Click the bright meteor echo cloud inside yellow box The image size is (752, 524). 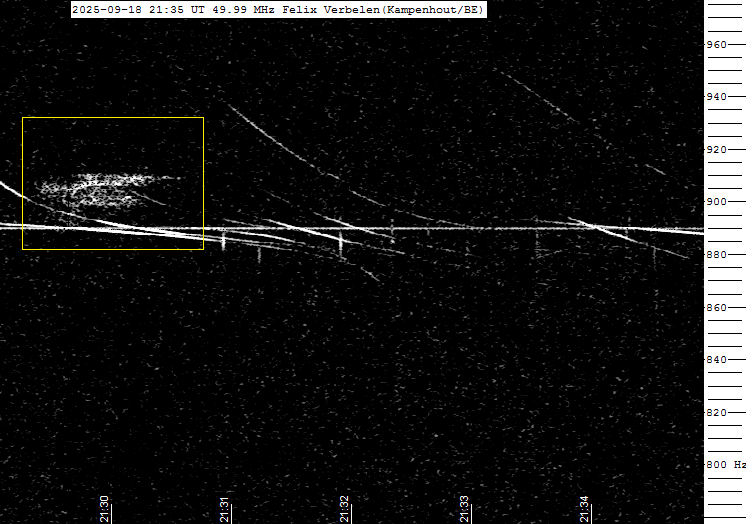point(100,188)
